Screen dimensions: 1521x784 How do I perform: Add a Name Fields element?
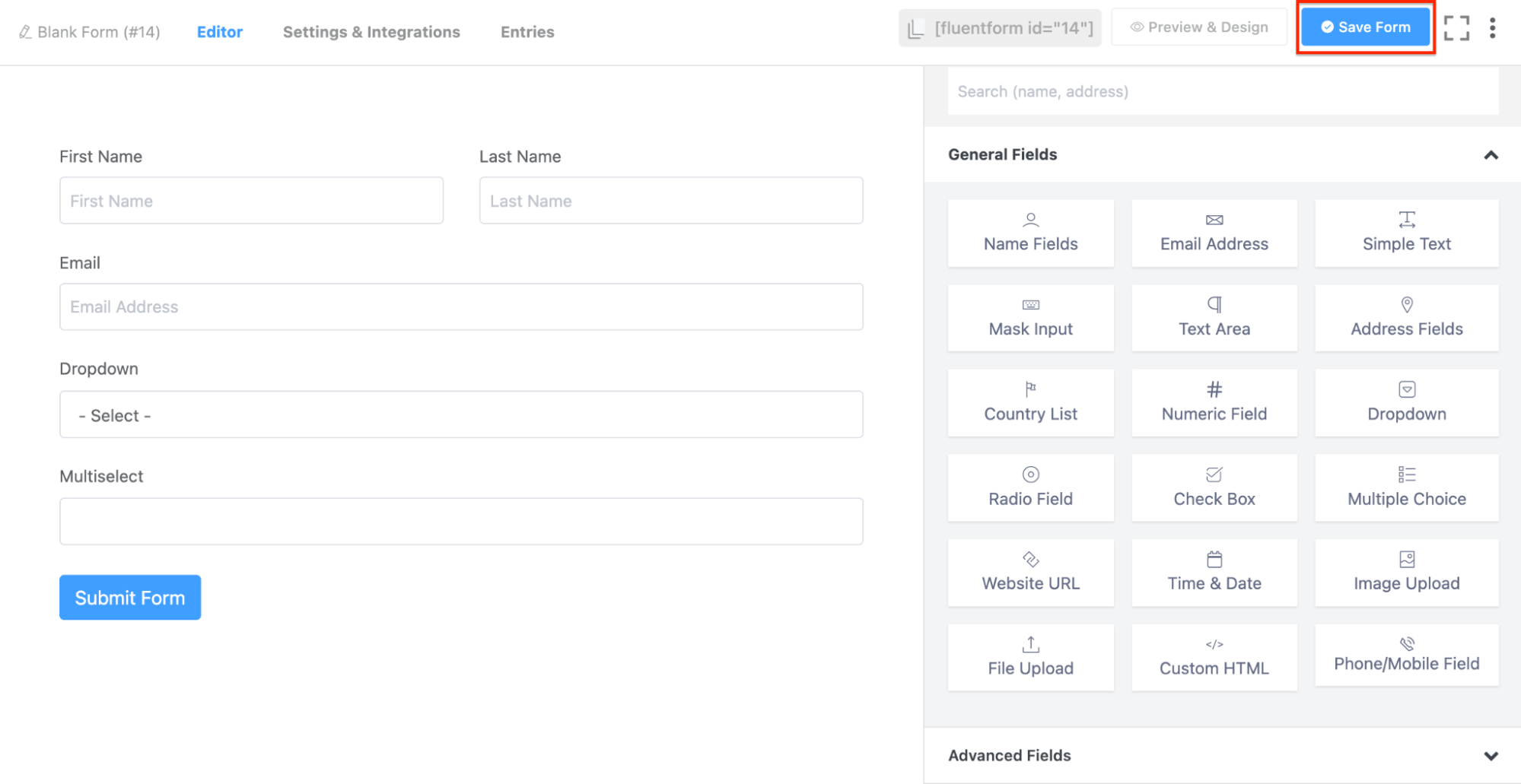pos(1030,233)
